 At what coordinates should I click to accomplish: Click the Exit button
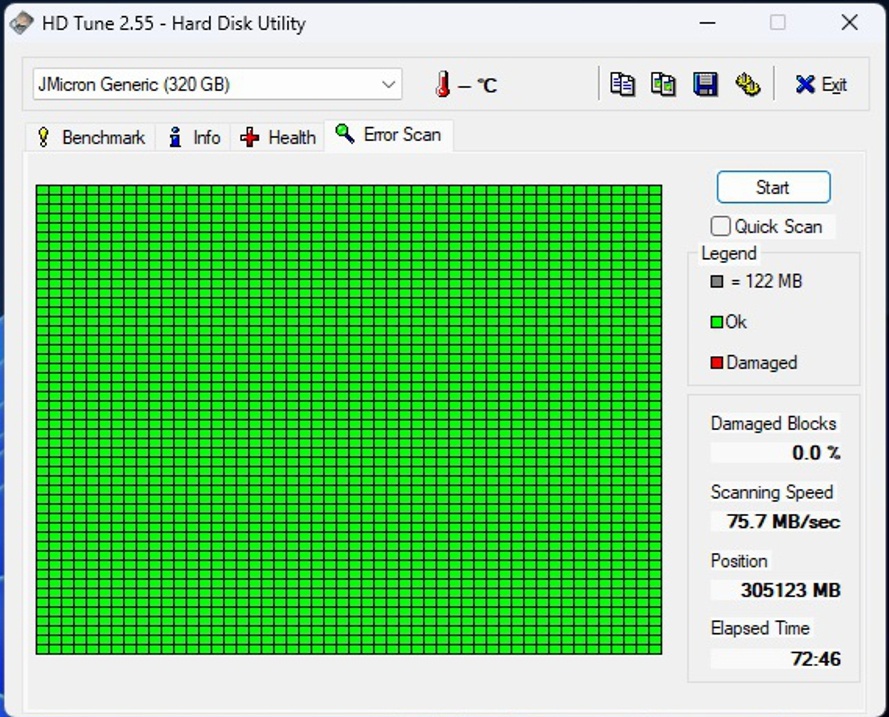821,85
